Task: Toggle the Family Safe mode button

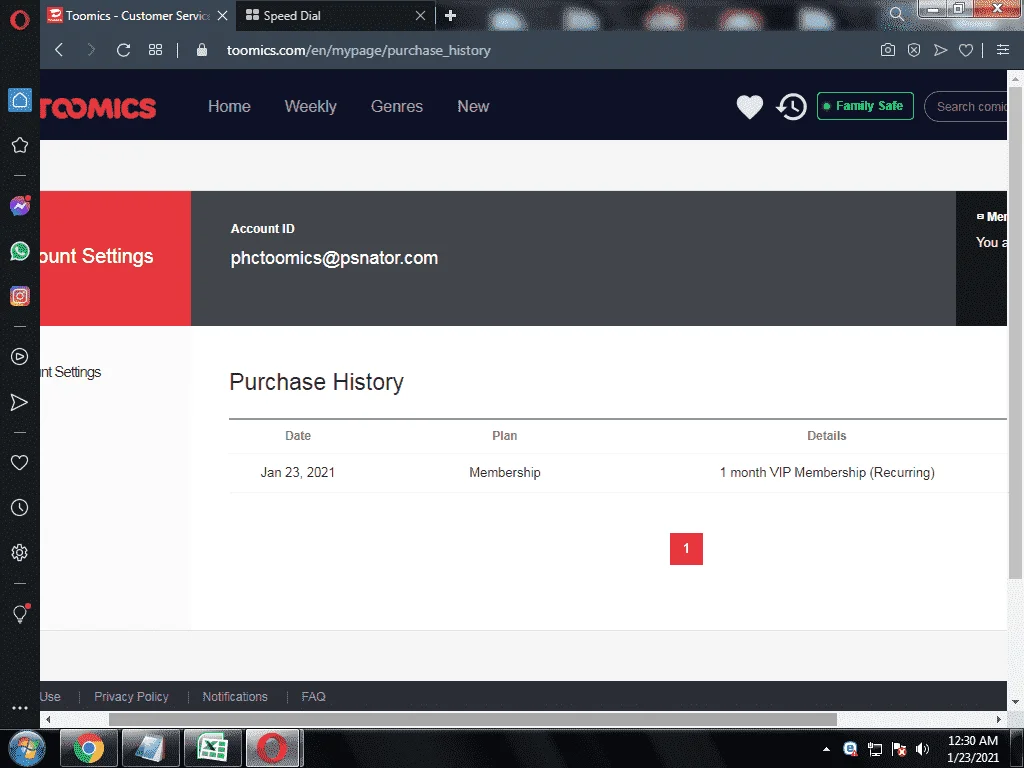Action: 865,106
